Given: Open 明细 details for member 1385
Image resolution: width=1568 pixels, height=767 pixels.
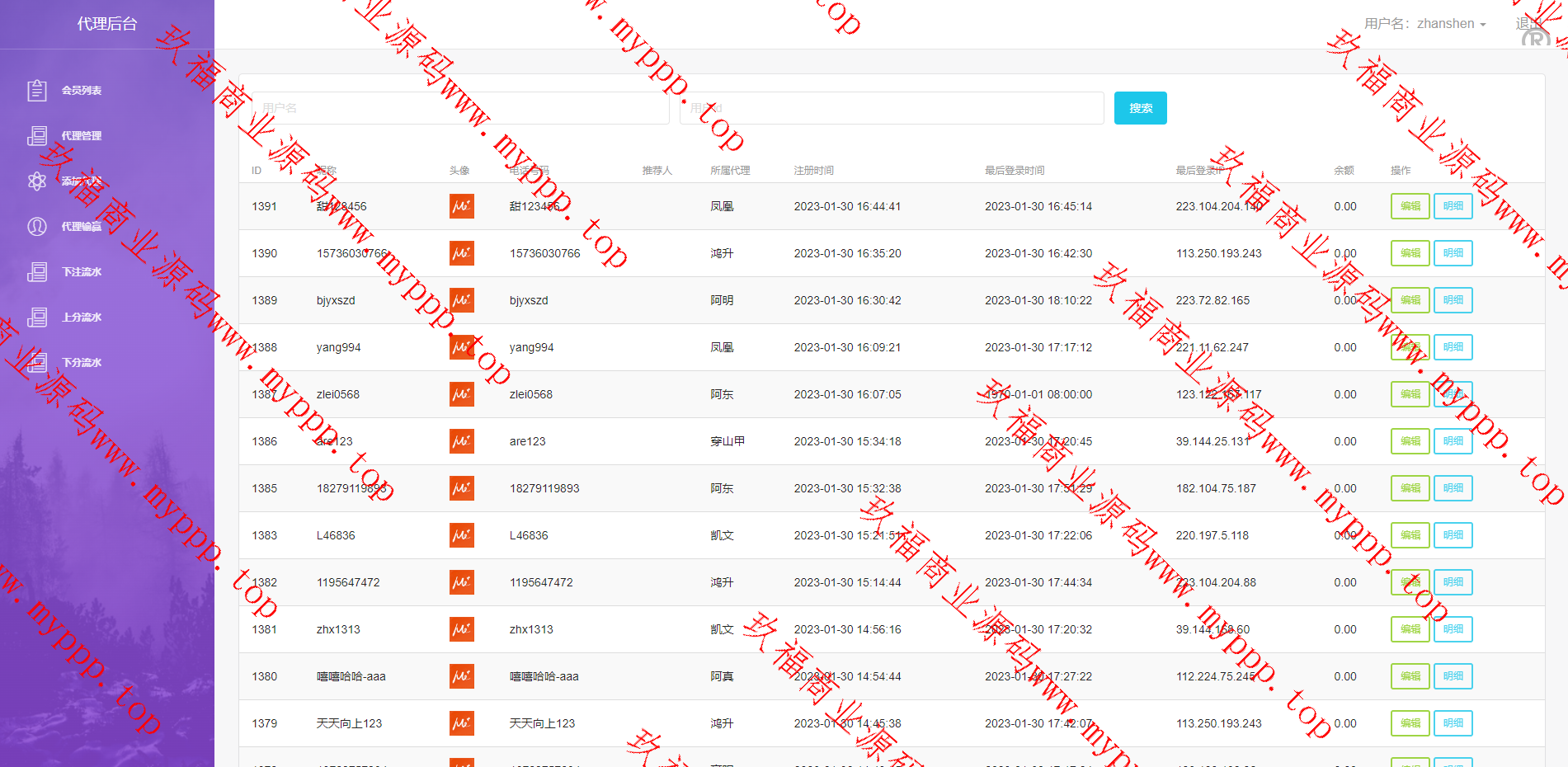Looking at the screenshot, I should click(1453, 488).
